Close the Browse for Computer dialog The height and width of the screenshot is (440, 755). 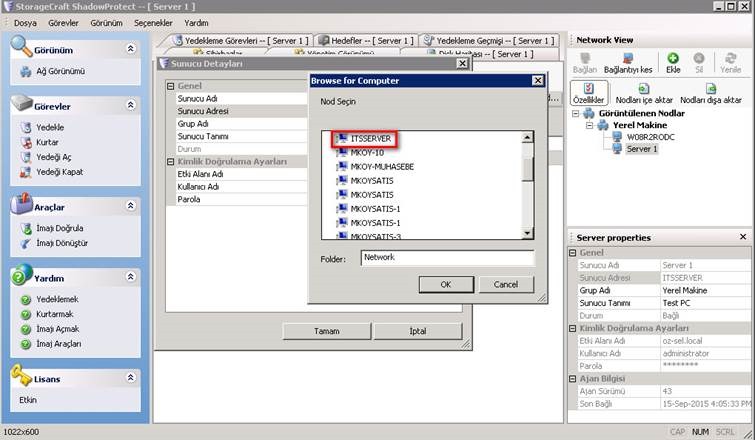pyautogui.click(x=538, y=81)
